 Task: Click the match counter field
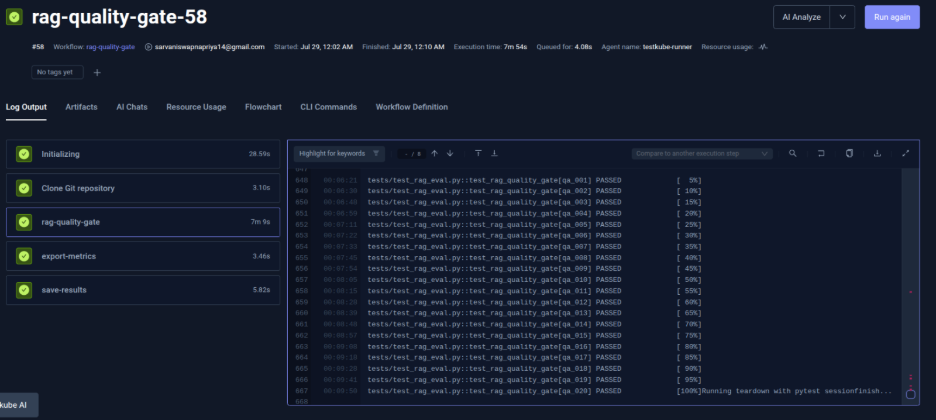[412, 154]
